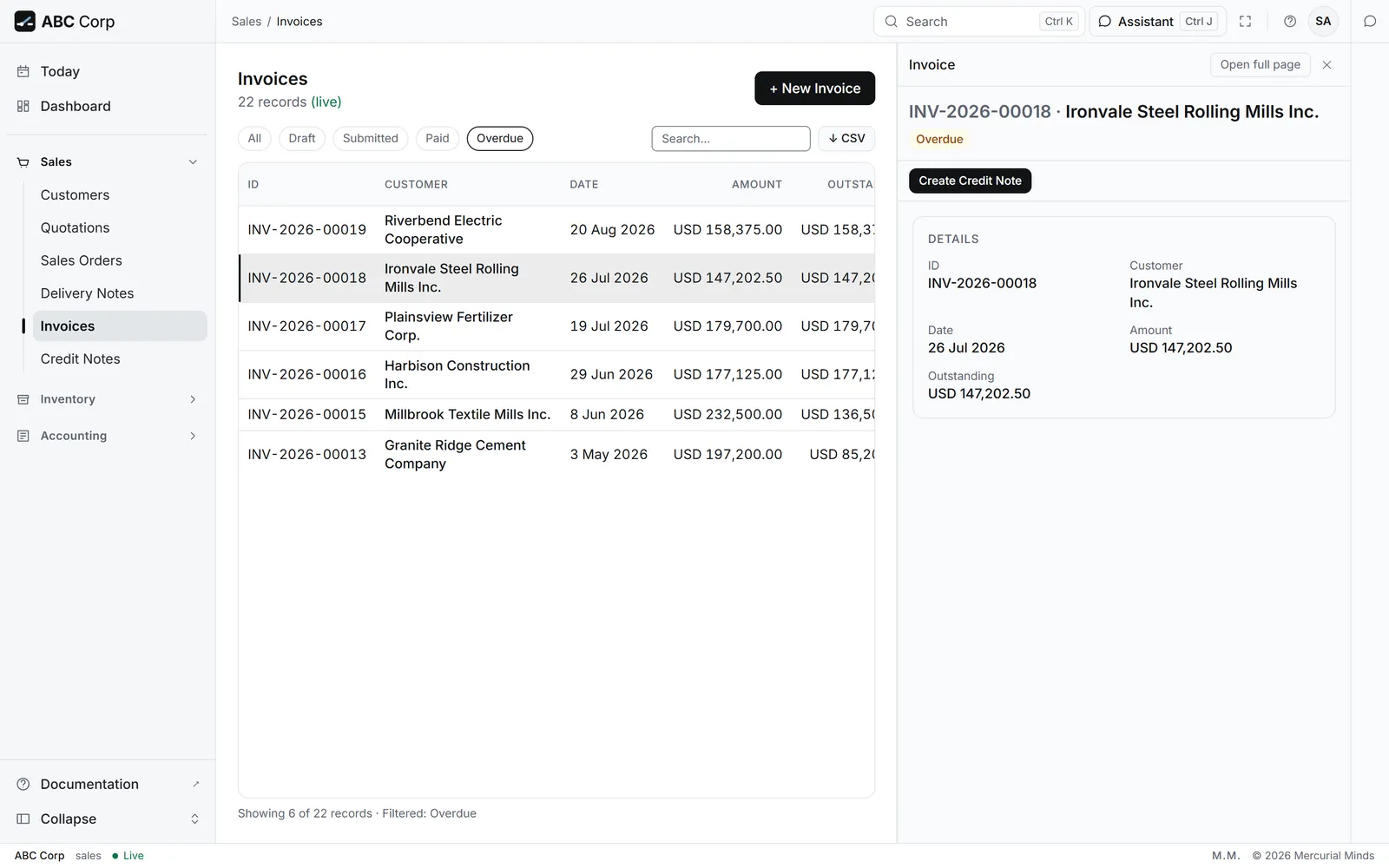Viewport: 1389px width, 868px height.
Task: Download CSV export of invoices
Action: [846, 139]
